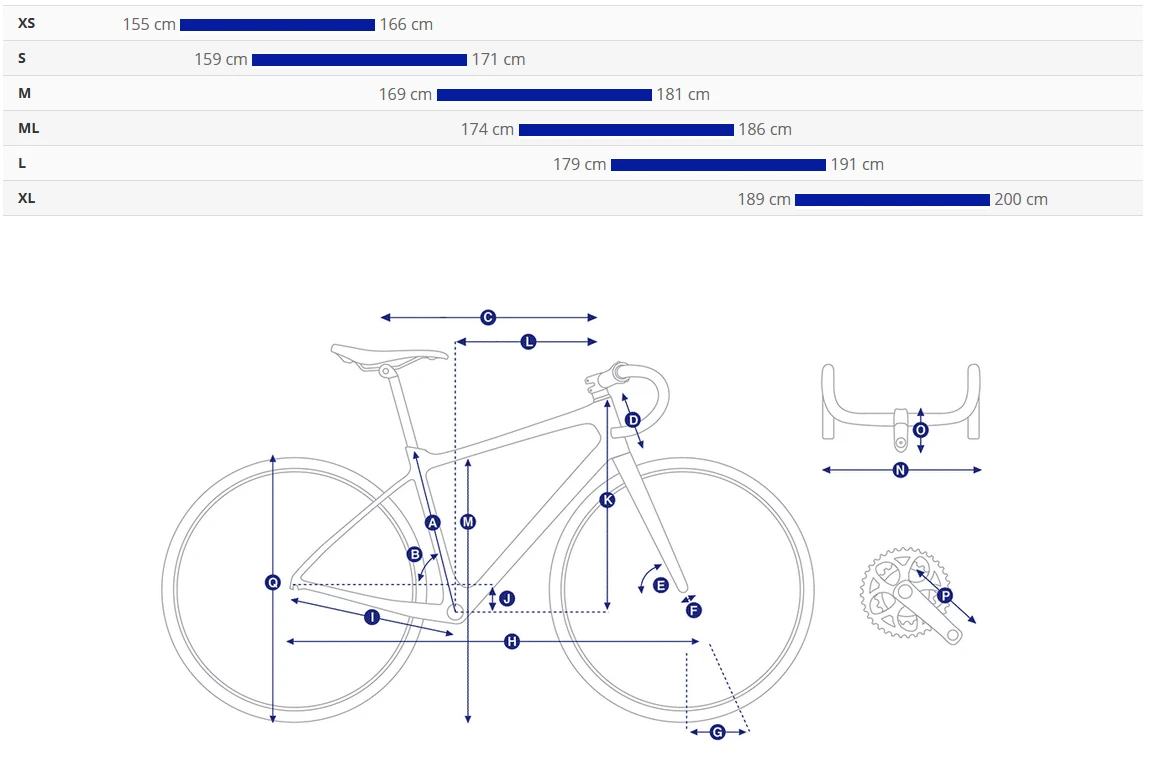Select the L reach marker
This screenshot has height=773, width=1149.
coord(528,341)
